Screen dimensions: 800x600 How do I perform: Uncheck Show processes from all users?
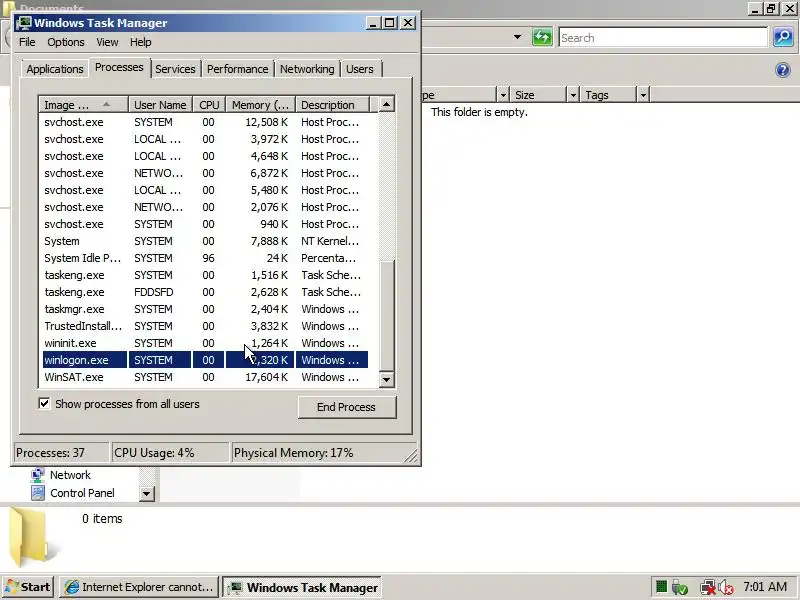coord(44,404)
